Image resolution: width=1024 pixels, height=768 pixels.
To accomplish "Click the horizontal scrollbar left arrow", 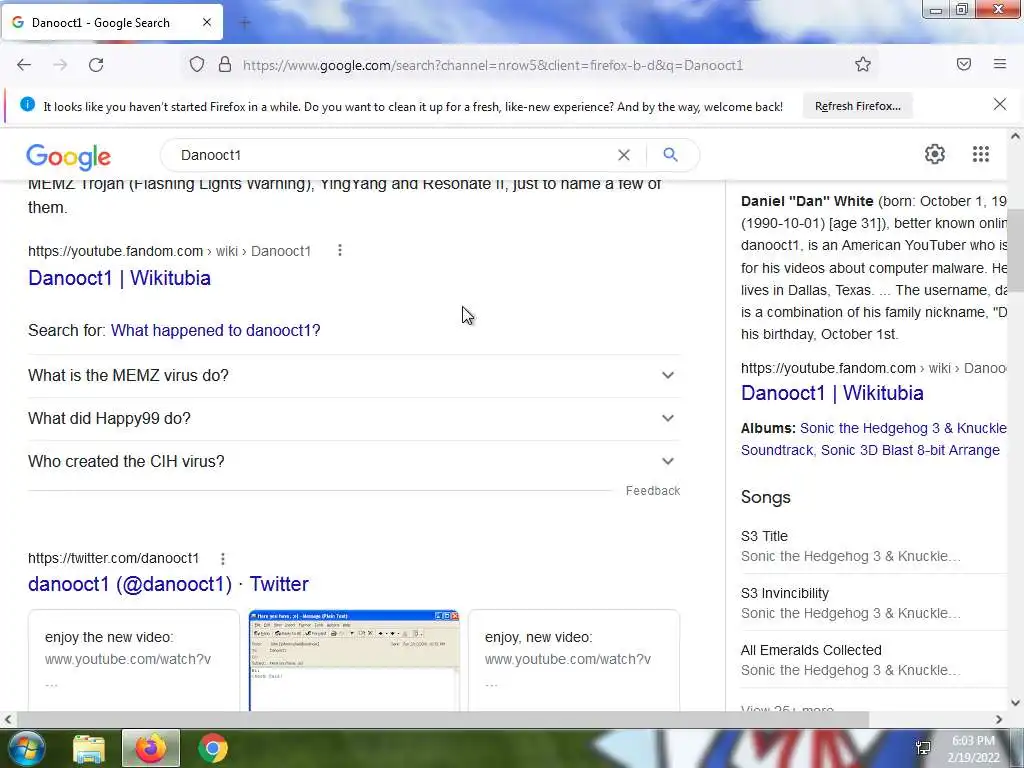I will [x=8, y=719].
